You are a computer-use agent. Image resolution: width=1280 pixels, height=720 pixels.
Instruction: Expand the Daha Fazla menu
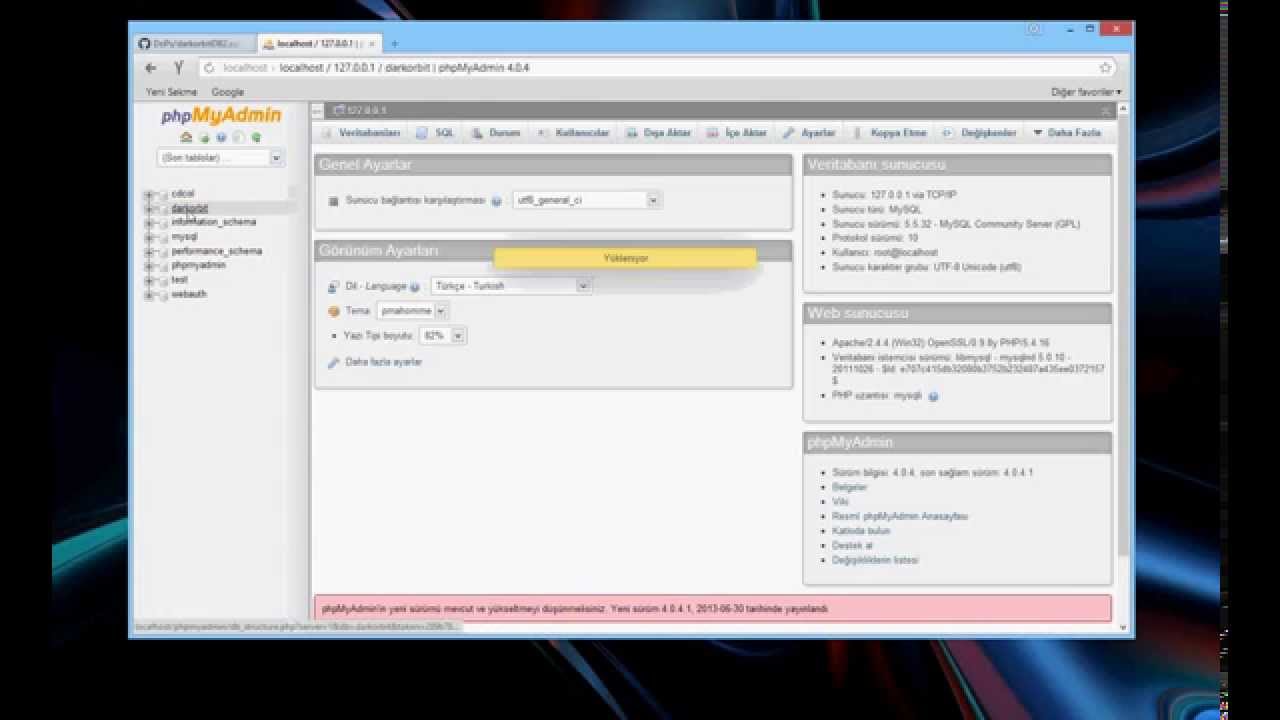click(1066, 133)
